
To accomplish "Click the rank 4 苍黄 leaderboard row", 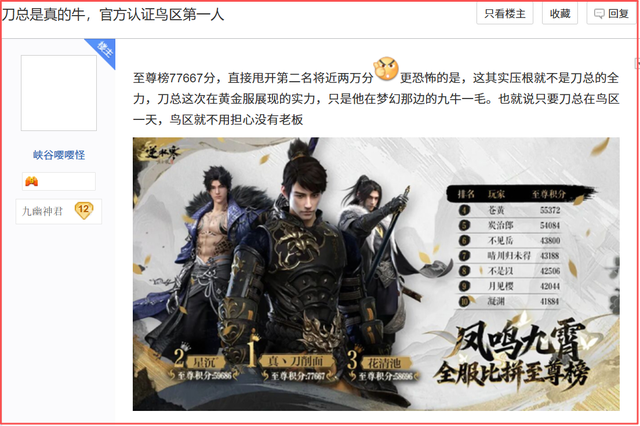I will (x=509, y=210).
